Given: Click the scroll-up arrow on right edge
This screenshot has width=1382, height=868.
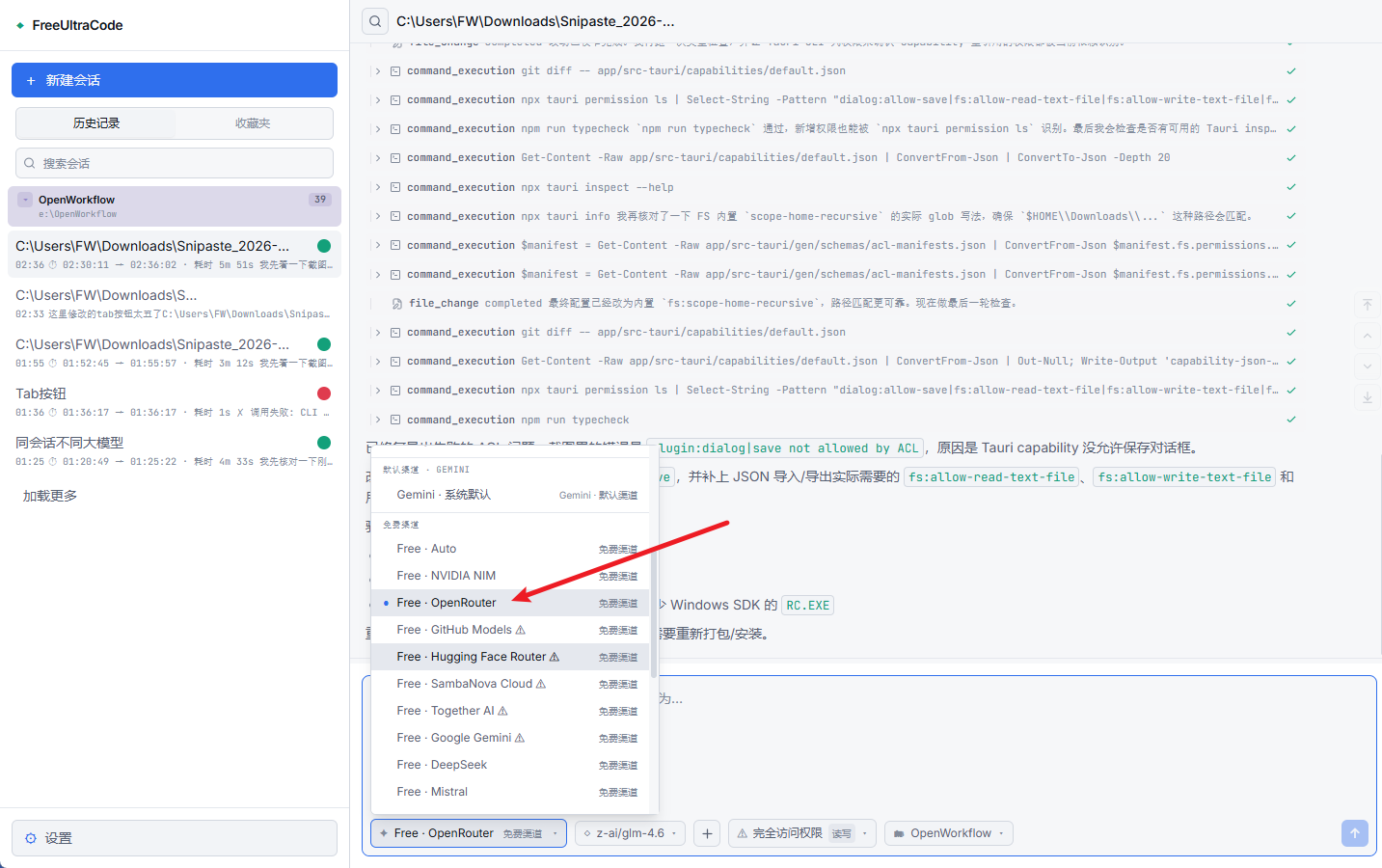Looking at the screenshot, I should coord(1368,336).
